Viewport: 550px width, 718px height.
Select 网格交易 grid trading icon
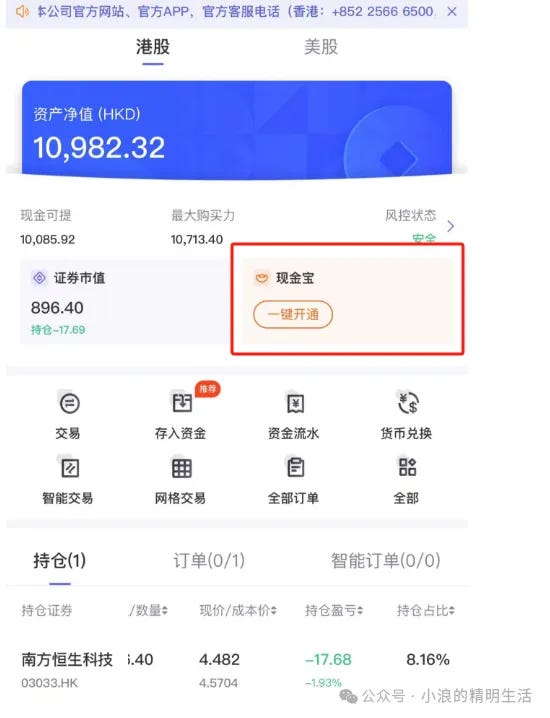pos(182,468)
